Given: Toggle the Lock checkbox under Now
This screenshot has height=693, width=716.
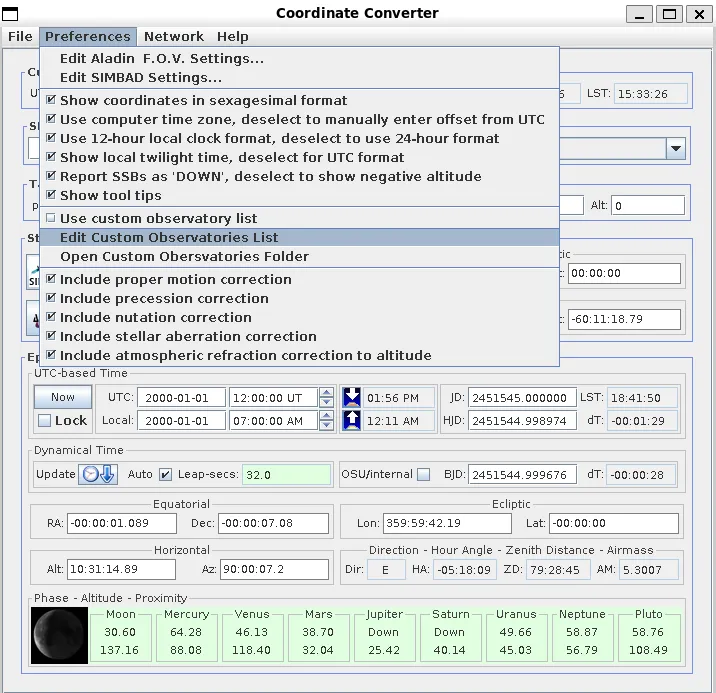Looking at the screenshot, I should click(x=44, y=421).
